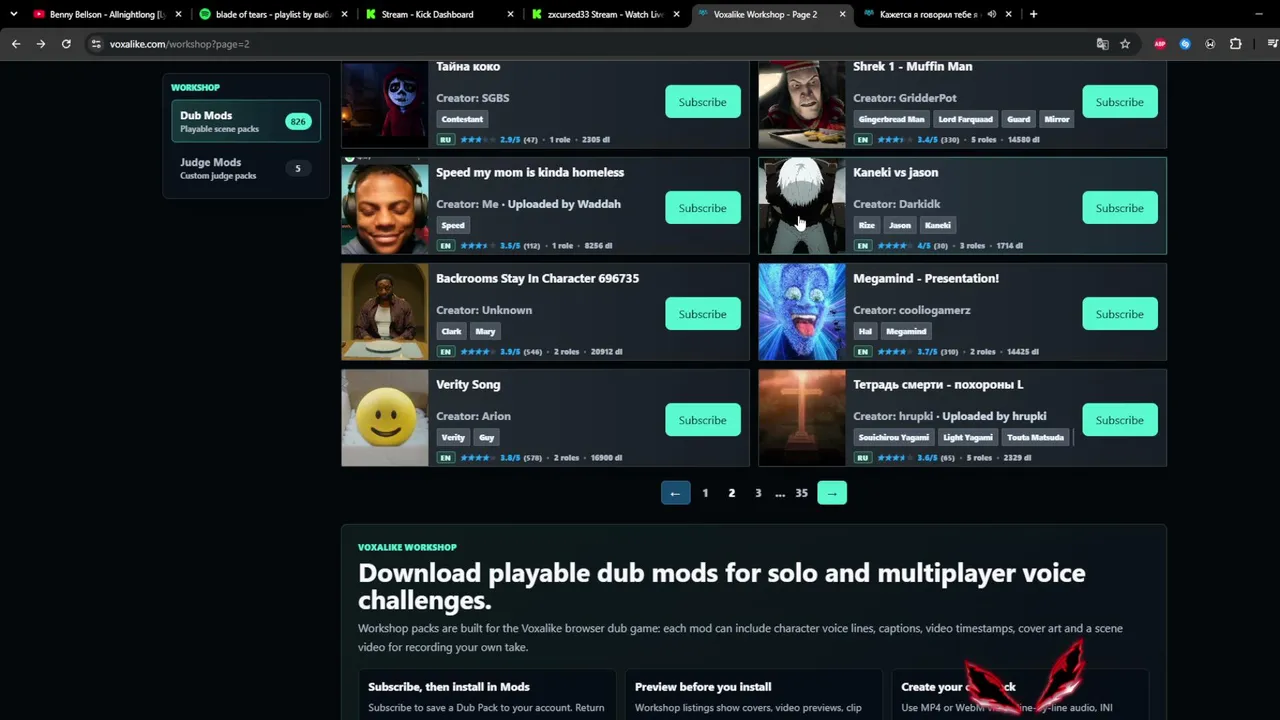Click the Gingerbread Man role tag

point(891,119)
